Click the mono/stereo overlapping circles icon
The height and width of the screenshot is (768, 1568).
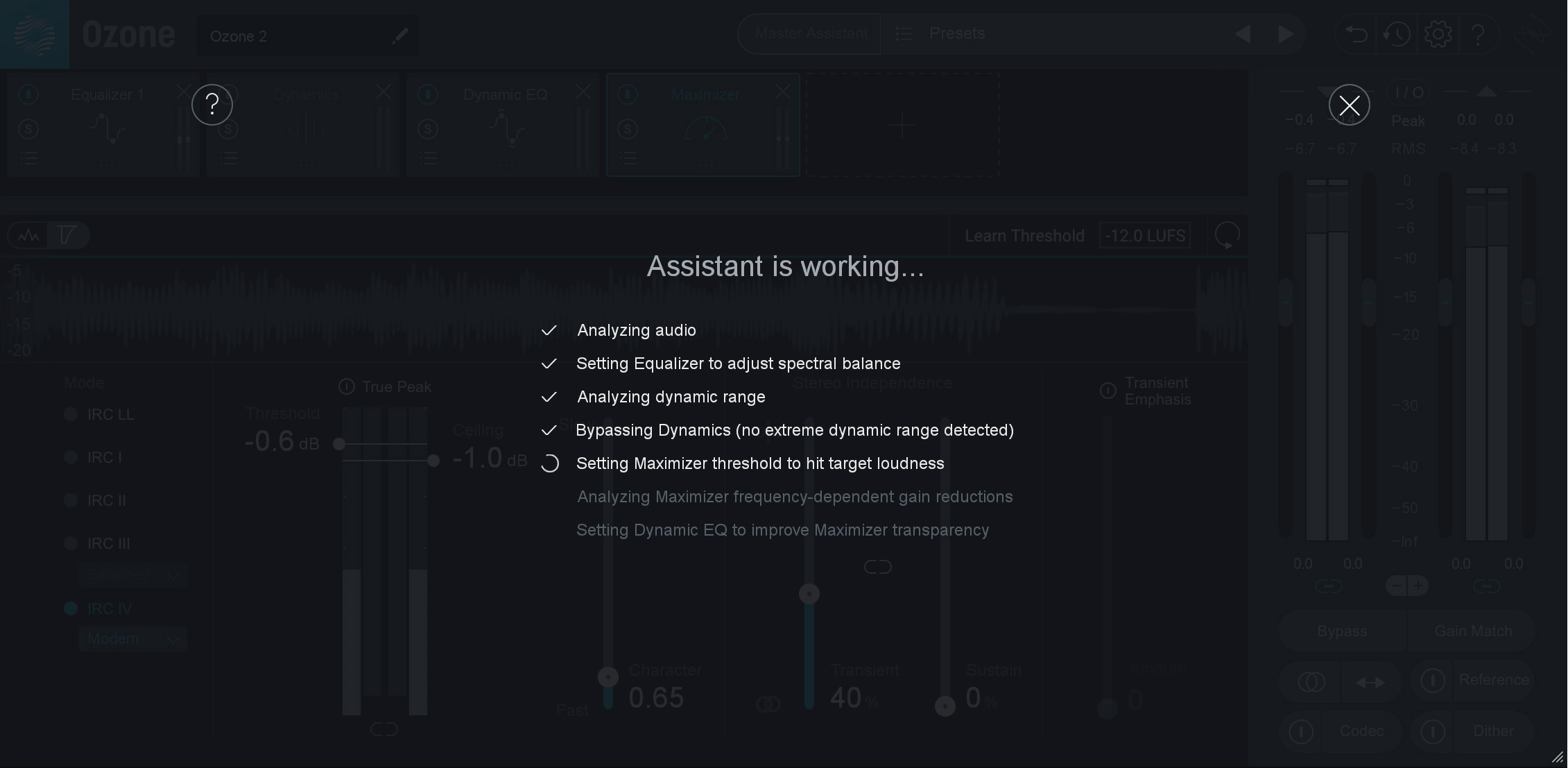[x=1311, y=682]
